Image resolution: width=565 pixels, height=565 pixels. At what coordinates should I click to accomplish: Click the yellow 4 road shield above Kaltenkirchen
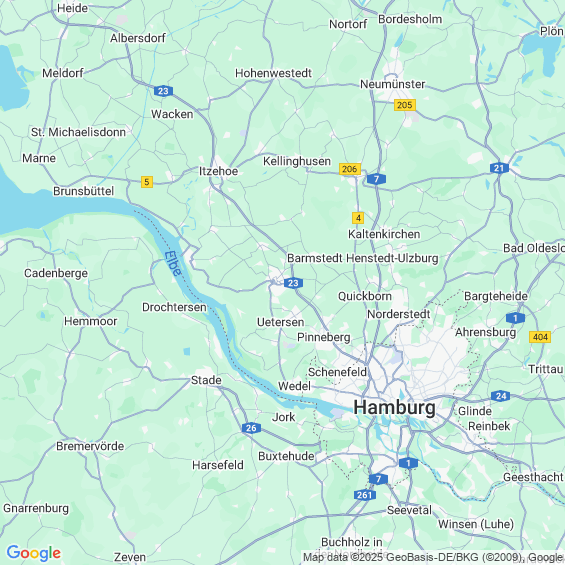[358, 218]
